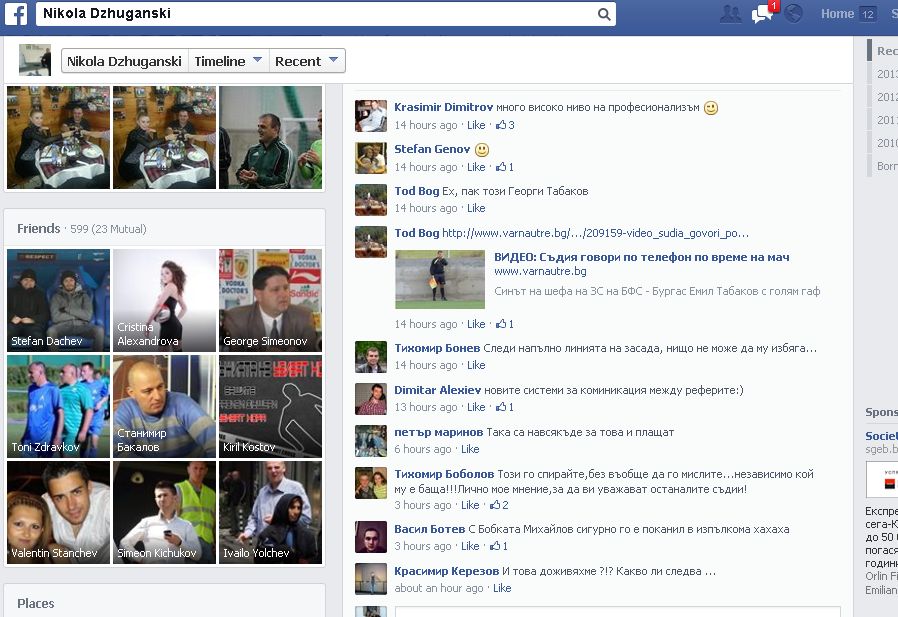Click Красимир Керезов's commenter avatar
Screen dimensions: 898x617
pyautogui.click(x=371, y=579)
